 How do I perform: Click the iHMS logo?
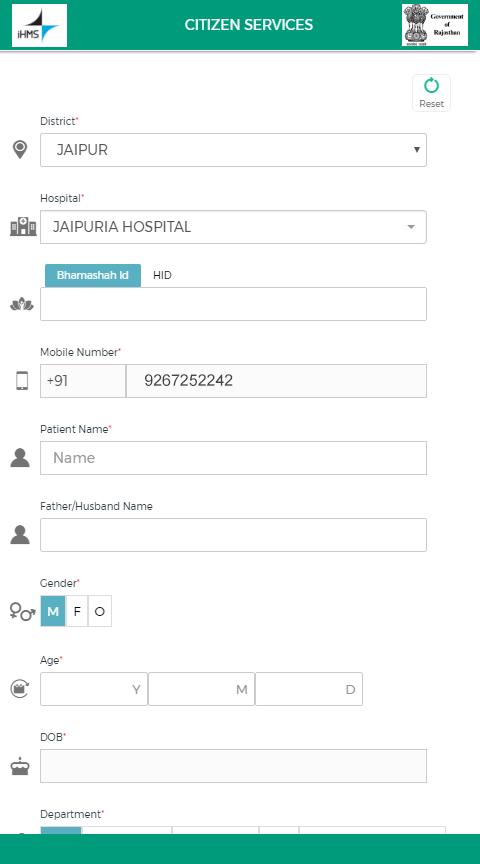click(x=40, y=25)
